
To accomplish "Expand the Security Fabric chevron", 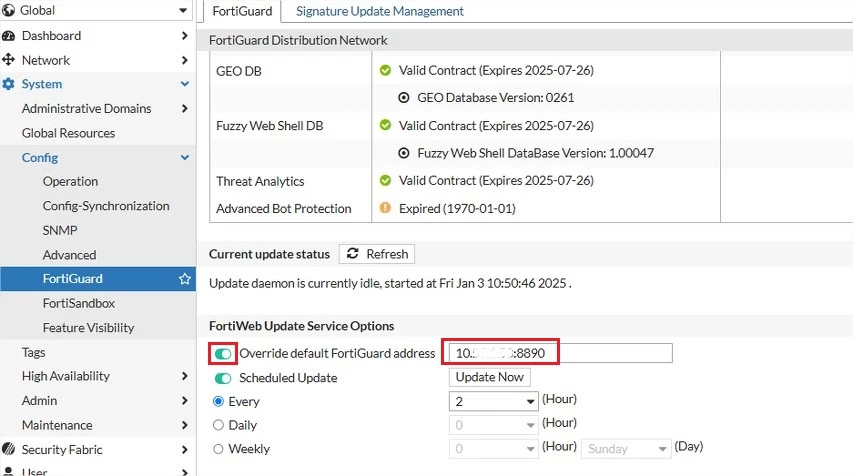I will 184,449.
